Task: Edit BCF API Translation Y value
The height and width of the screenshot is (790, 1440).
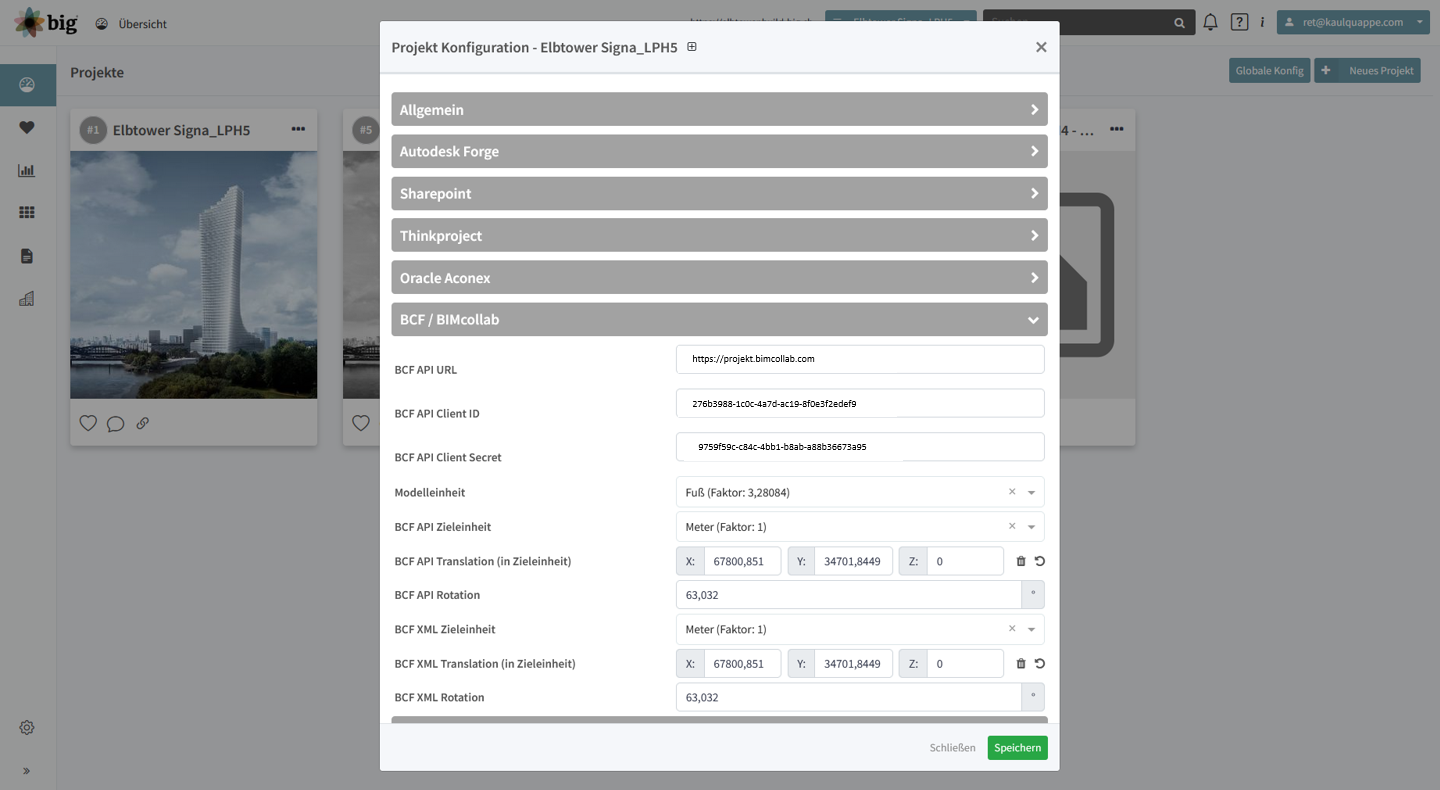Action: click(853, 561)
